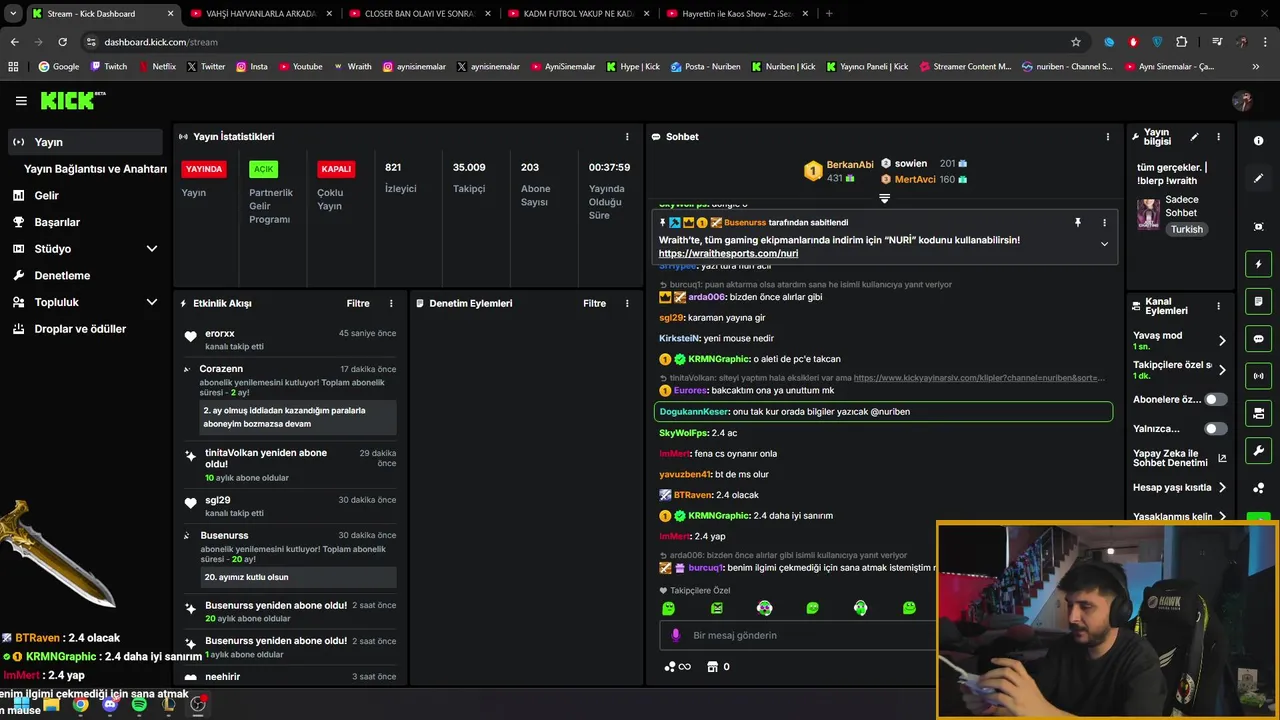Click the camera icon in right toolbar
The height and width of the screenshot is (720, 1280).
click(x=1258, y=413)
